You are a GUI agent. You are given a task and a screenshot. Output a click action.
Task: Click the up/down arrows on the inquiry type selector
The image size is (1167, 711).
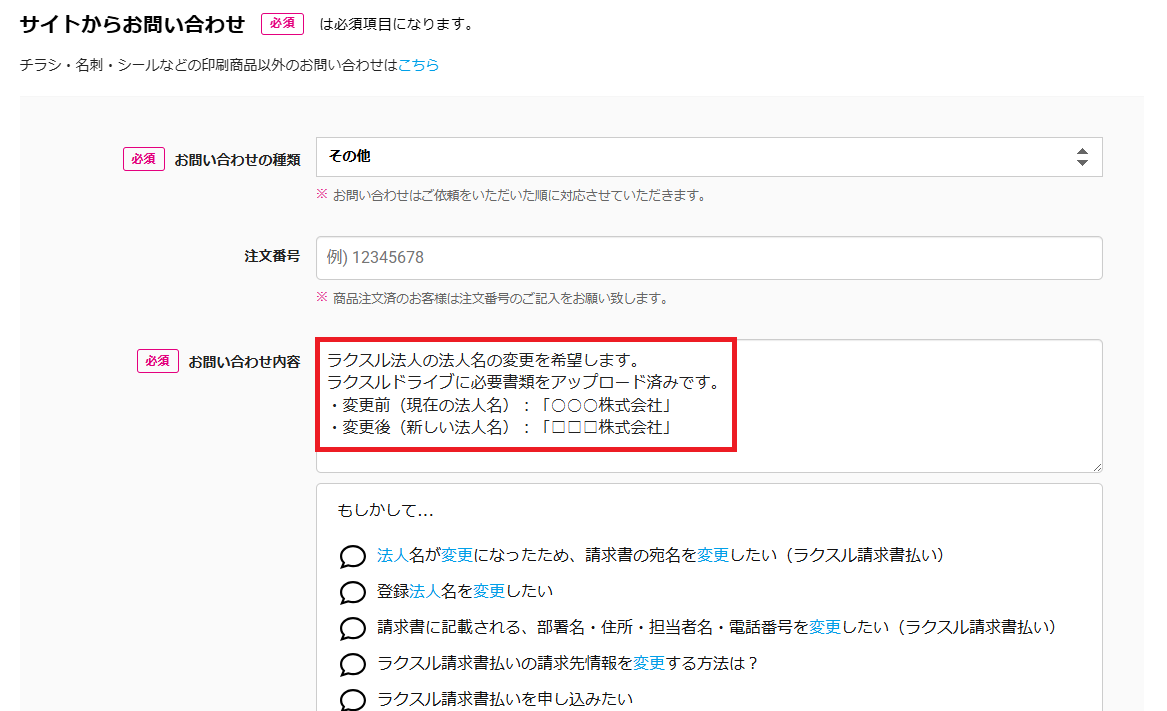[x=1083, y=157]
